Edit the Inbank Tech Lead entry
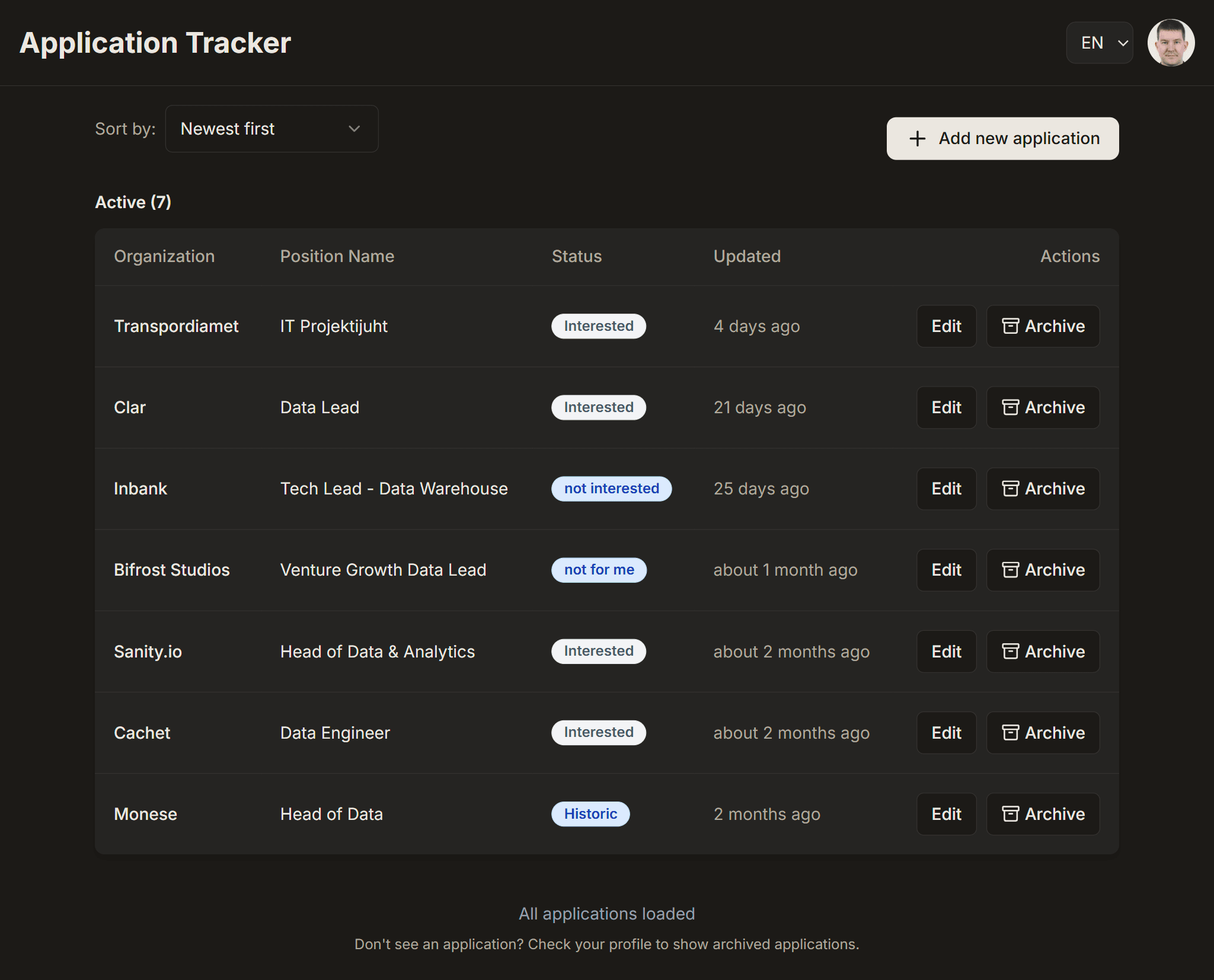The width and height of the screenshot is (1214, 980). [946, 489]
